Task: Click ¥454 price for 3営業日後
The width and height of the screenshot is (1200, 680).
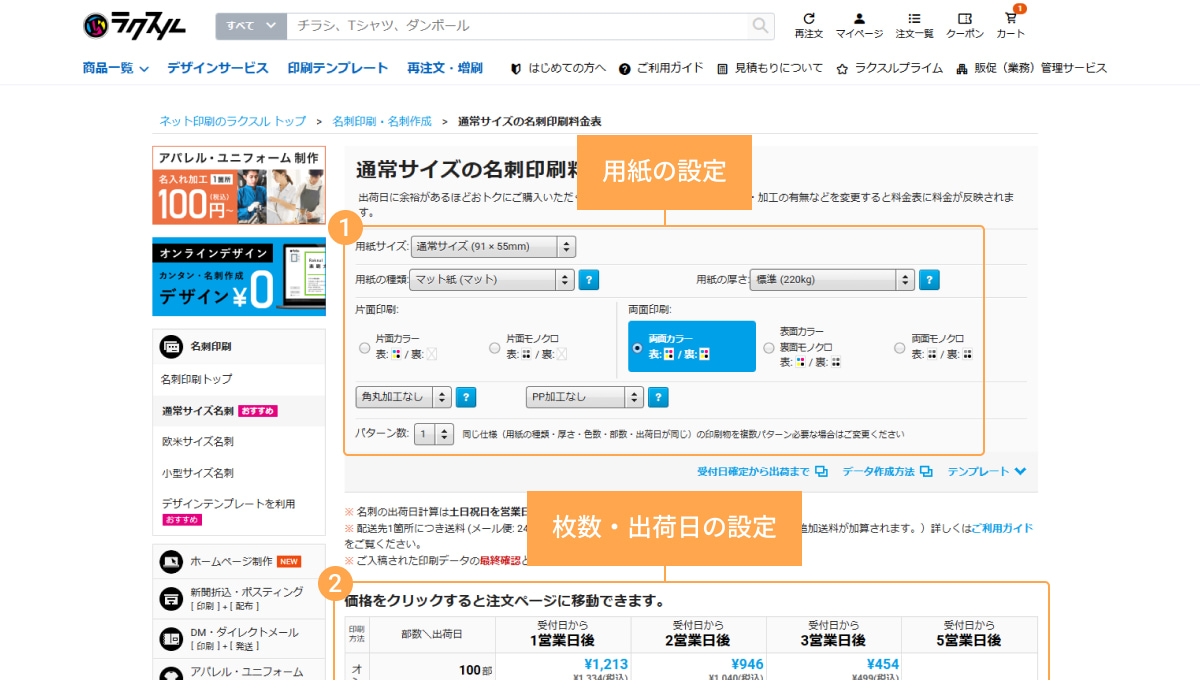Action: (x=883, y=664)
